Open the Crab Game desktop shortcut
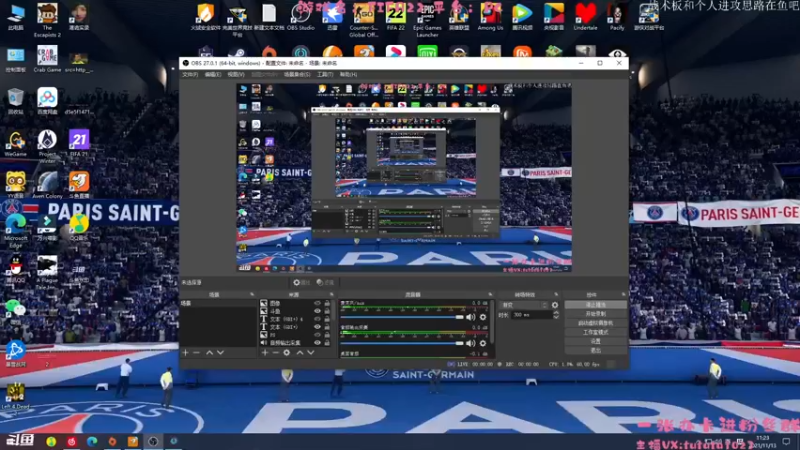 (x=47, y=59)
